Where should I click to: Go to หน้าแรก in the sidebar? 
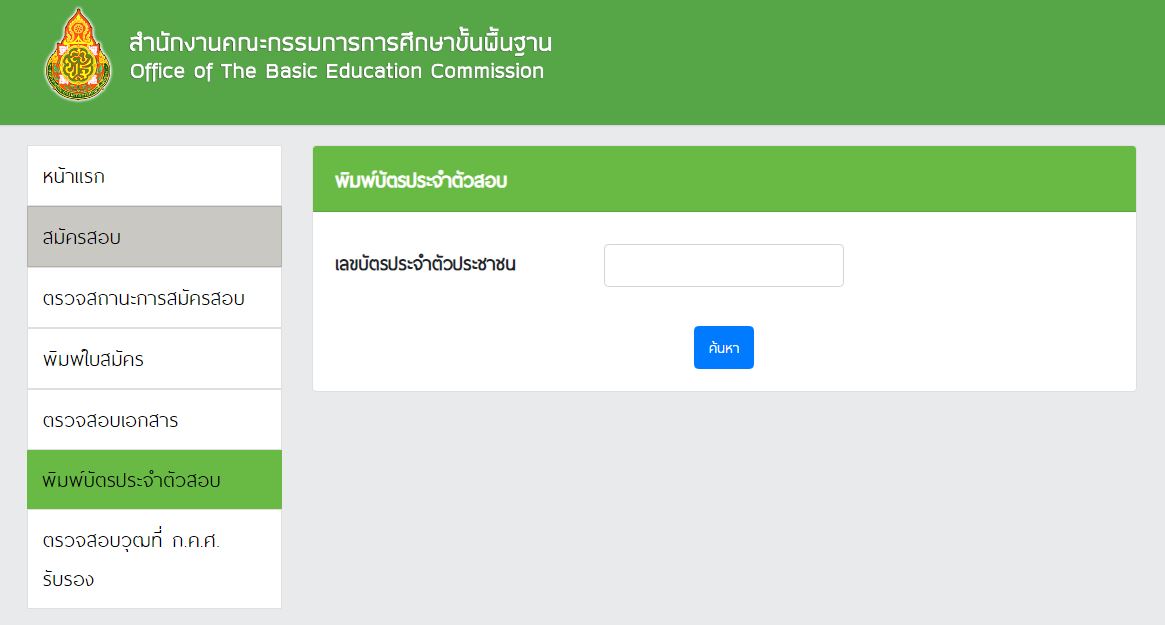point(155,176)
